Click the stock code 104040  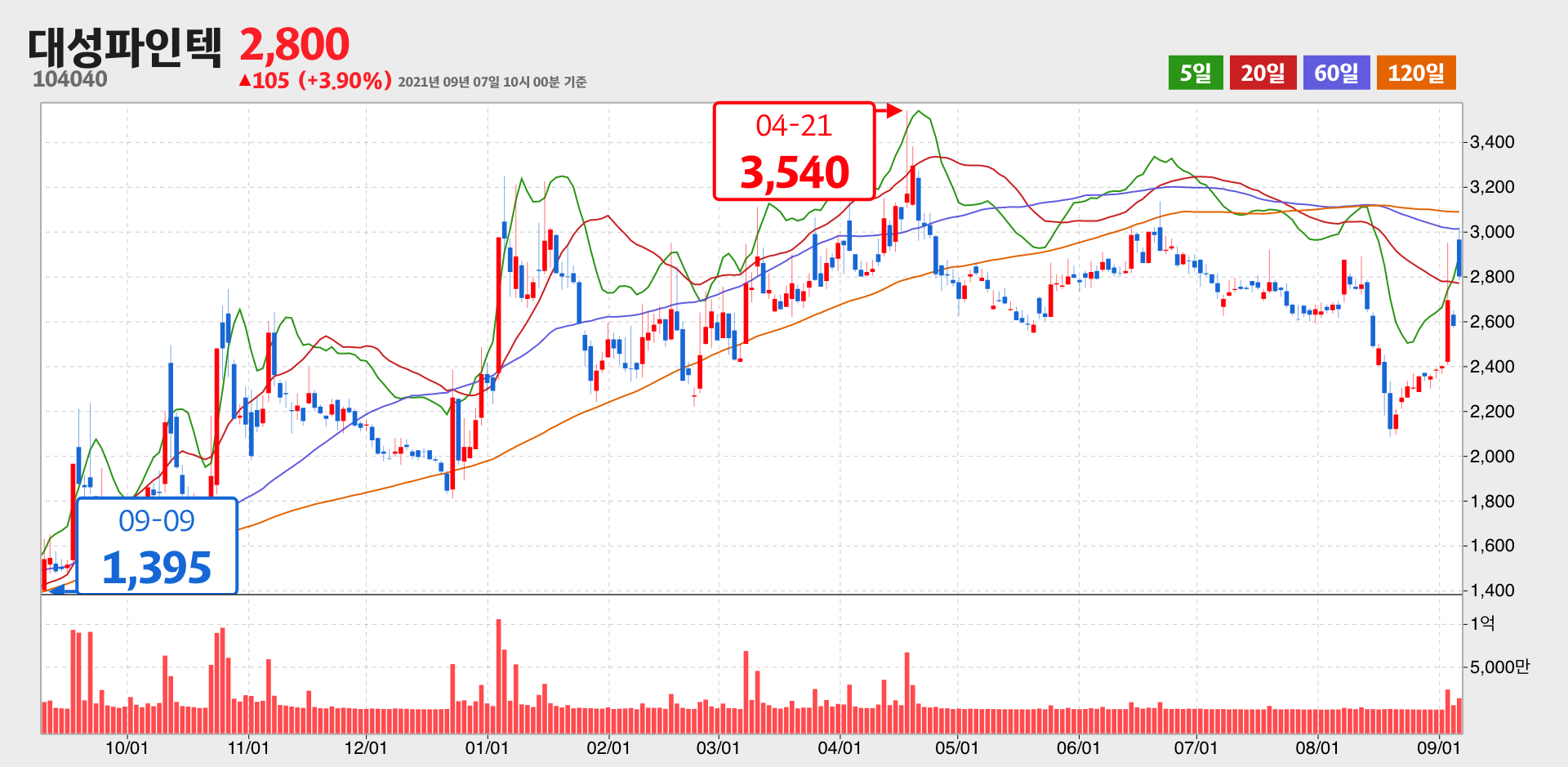70,79
